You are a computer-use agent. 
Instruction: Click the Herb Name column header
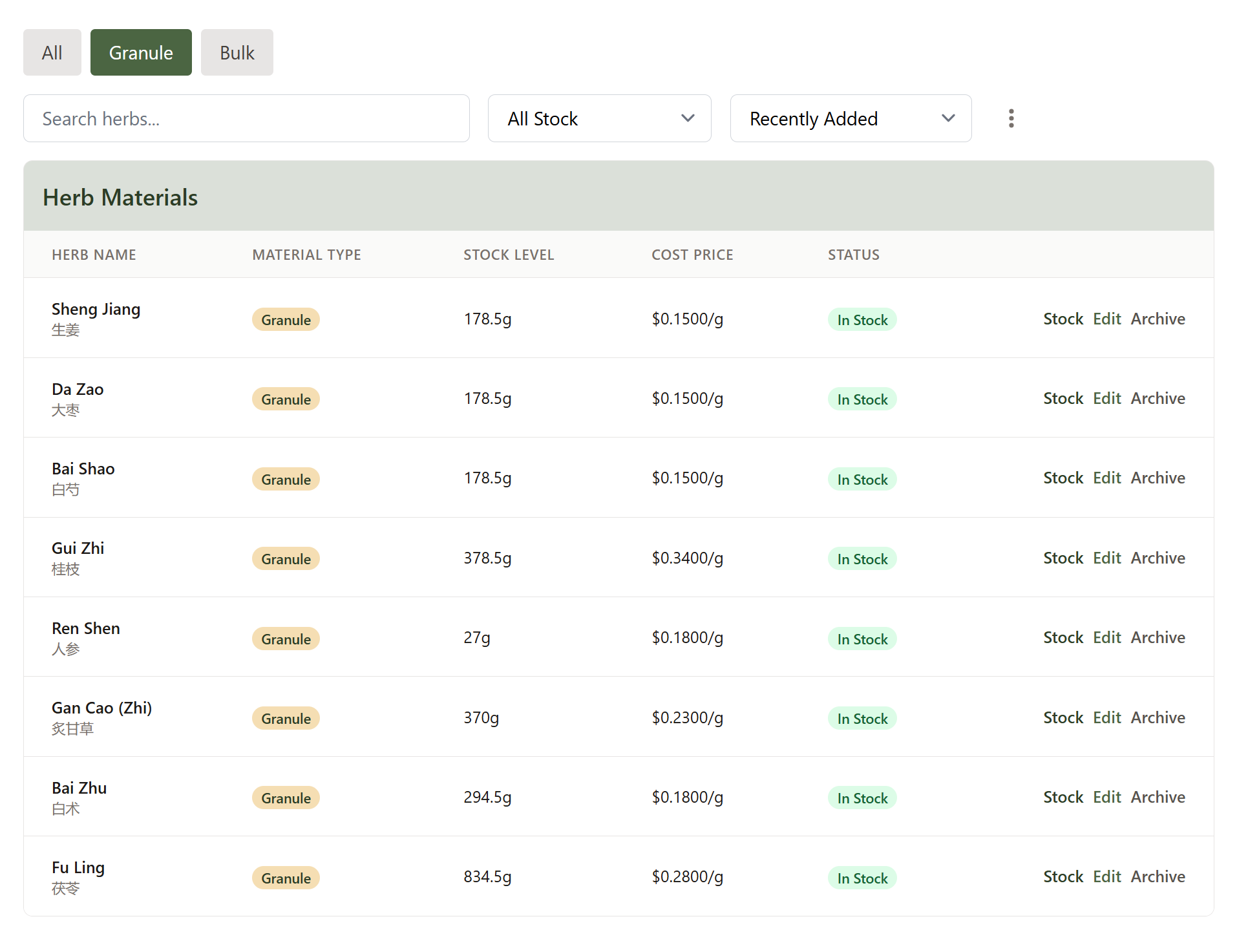[94, 254]
